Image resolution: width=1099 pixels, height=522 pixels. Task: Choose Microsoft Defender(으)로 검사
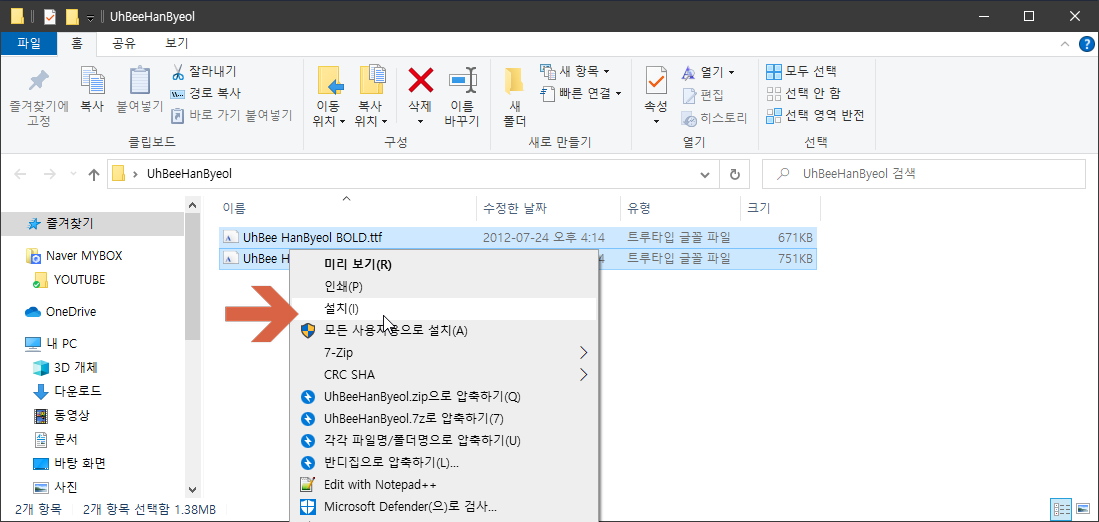[x=444, y=506]
